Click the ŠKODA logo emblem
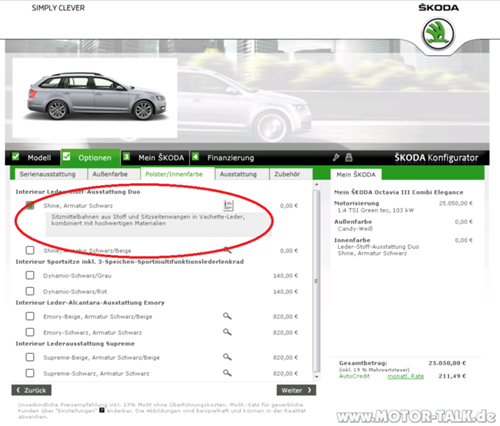Screen dimensions: 500x426 438,34
